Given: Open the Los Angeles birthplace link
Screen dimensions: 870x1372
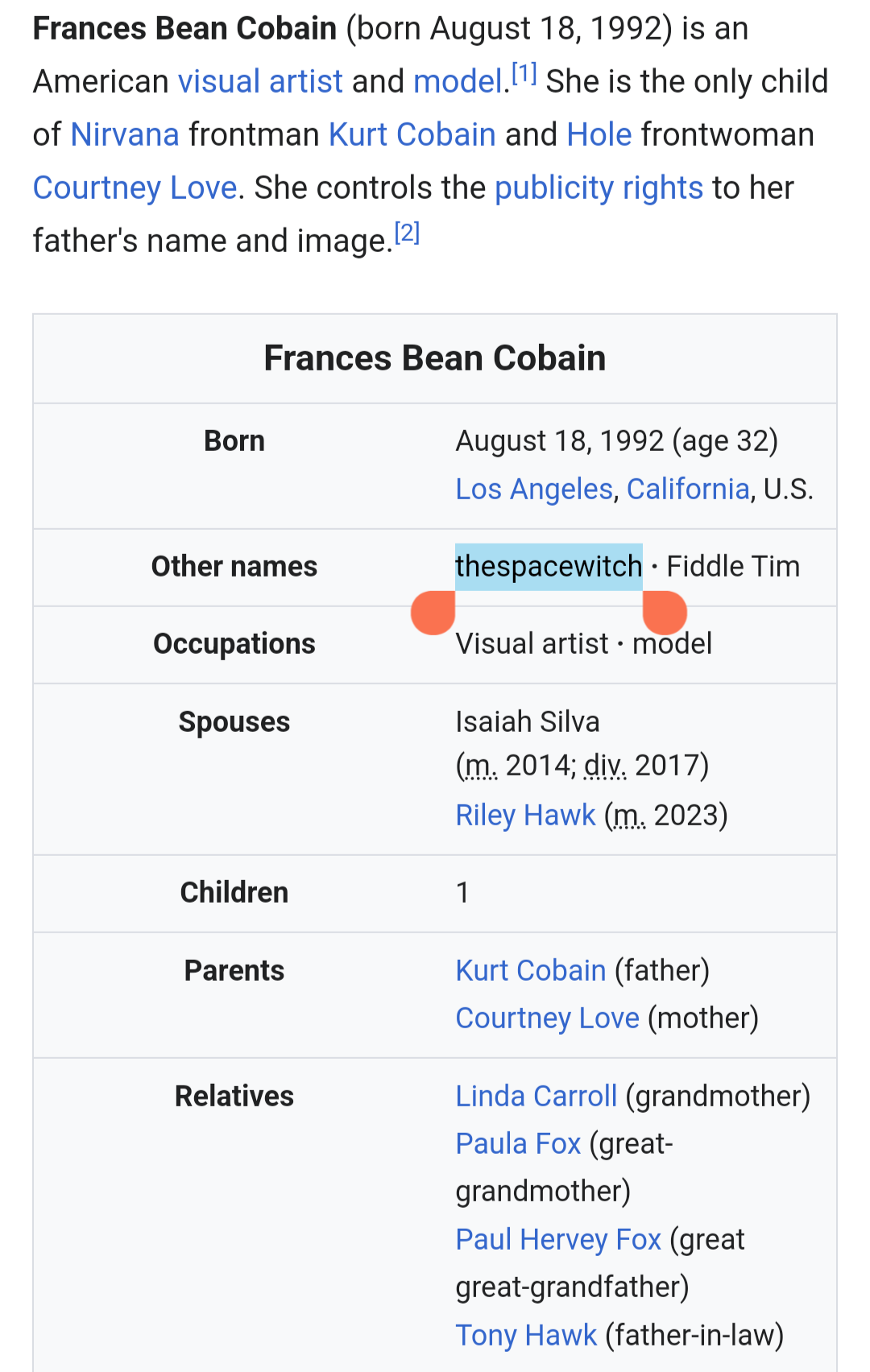Looking at the screenshot, I should click(534, 489).
